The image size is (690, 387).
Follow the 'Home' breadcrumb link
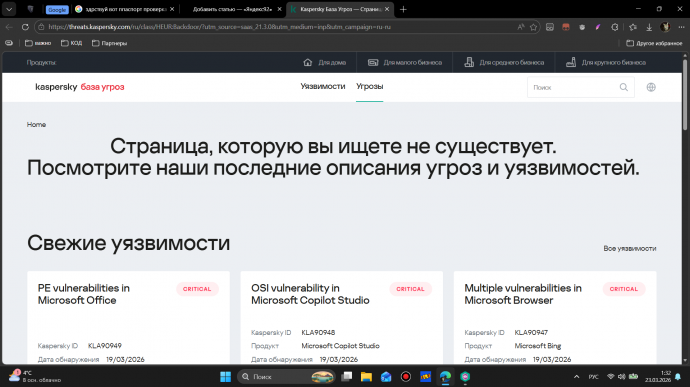click(x=36, y=125)
